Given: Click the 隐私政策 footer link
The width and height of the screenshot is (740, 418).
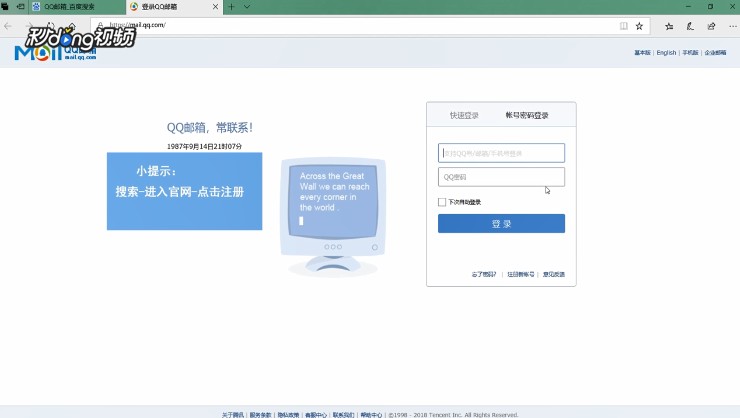Looking at the screenshot, I should [288, 415].
